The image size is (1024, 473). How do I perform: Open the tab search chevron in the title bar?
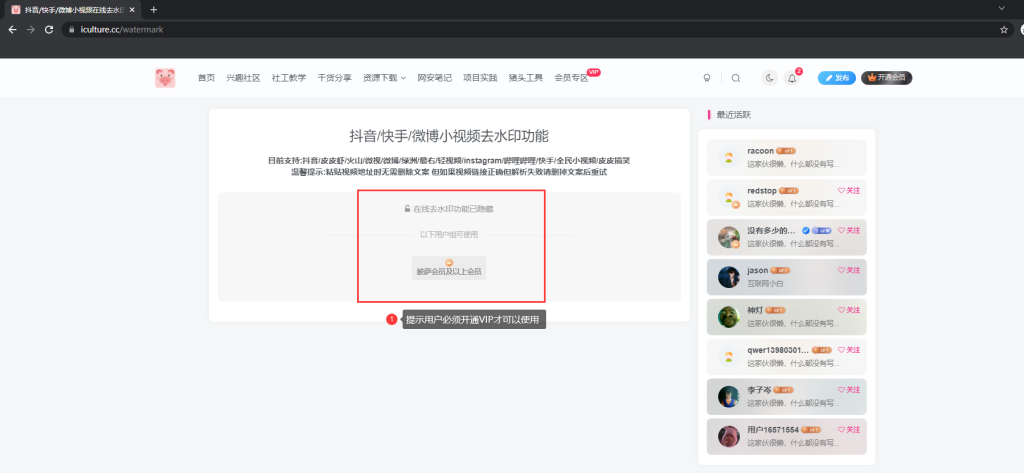pos(1001,8)
